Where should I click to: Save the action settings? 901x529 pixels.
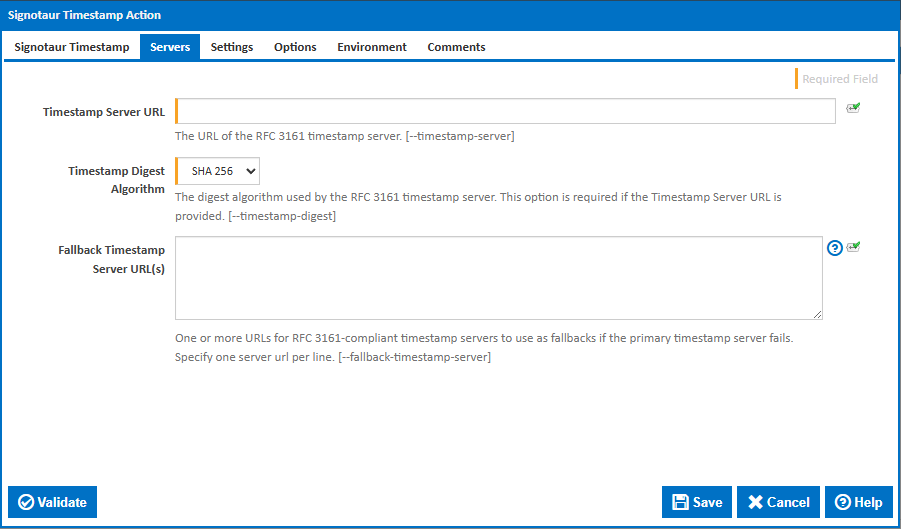(697, 502)
